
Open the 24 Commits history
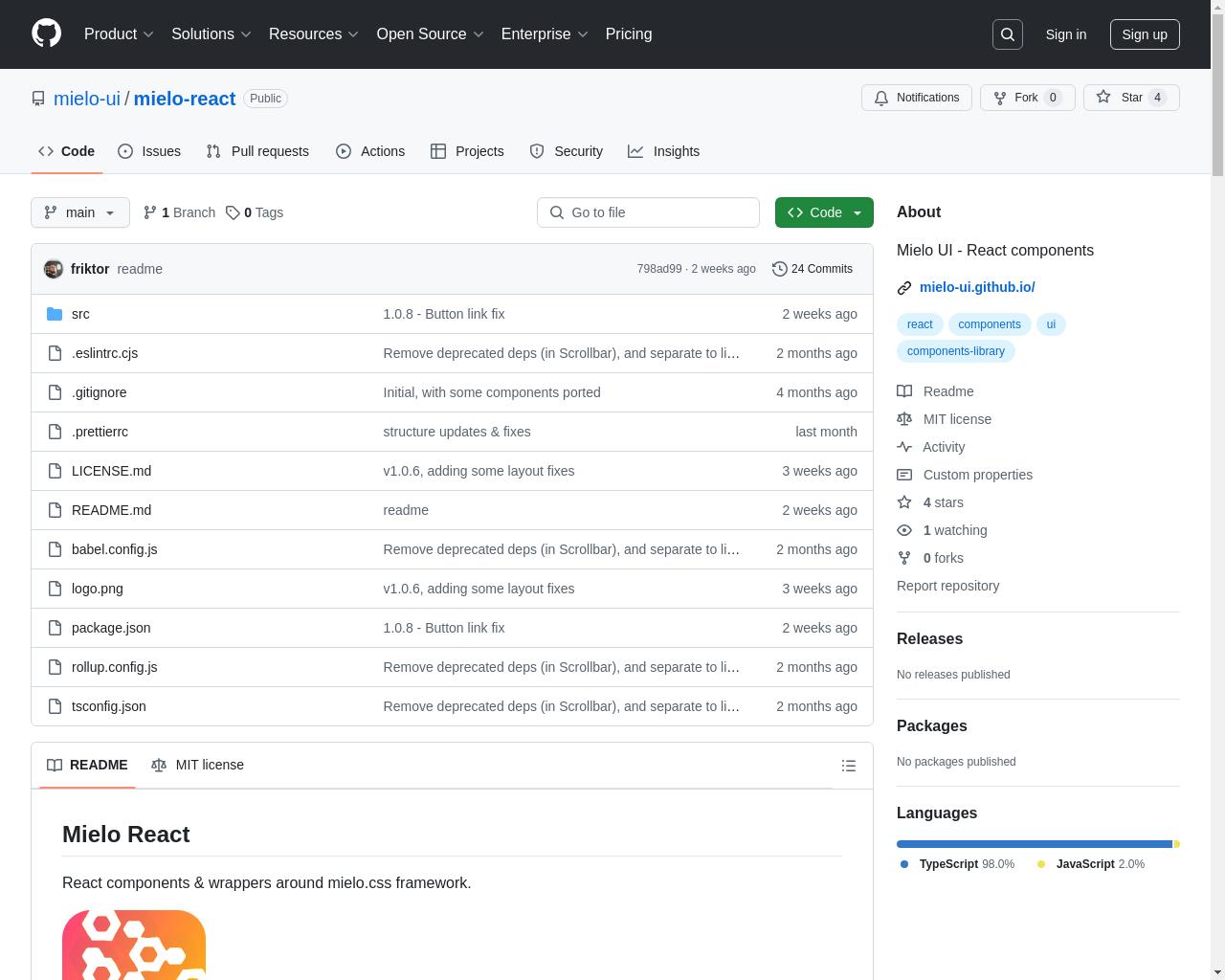pyautogui.click(x=813, y=269)
